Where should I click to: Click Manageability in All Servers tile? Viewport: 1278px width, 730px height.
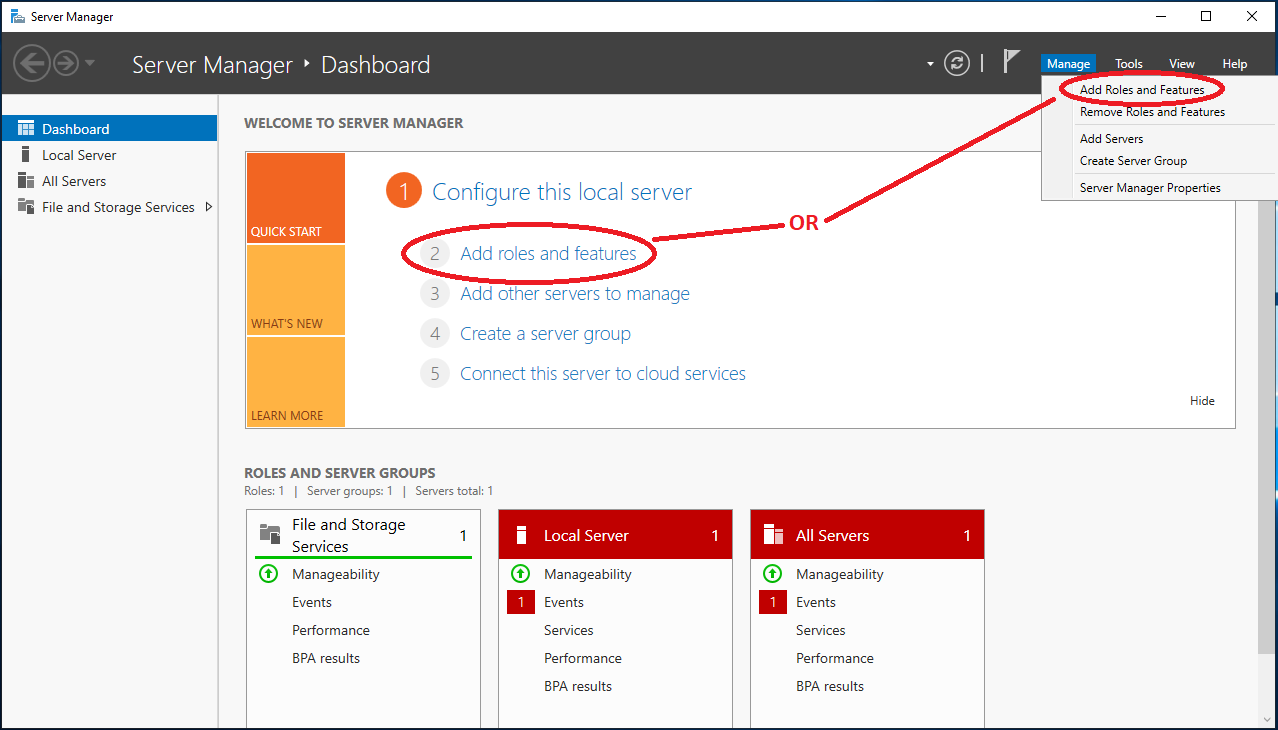pos(840,574)
